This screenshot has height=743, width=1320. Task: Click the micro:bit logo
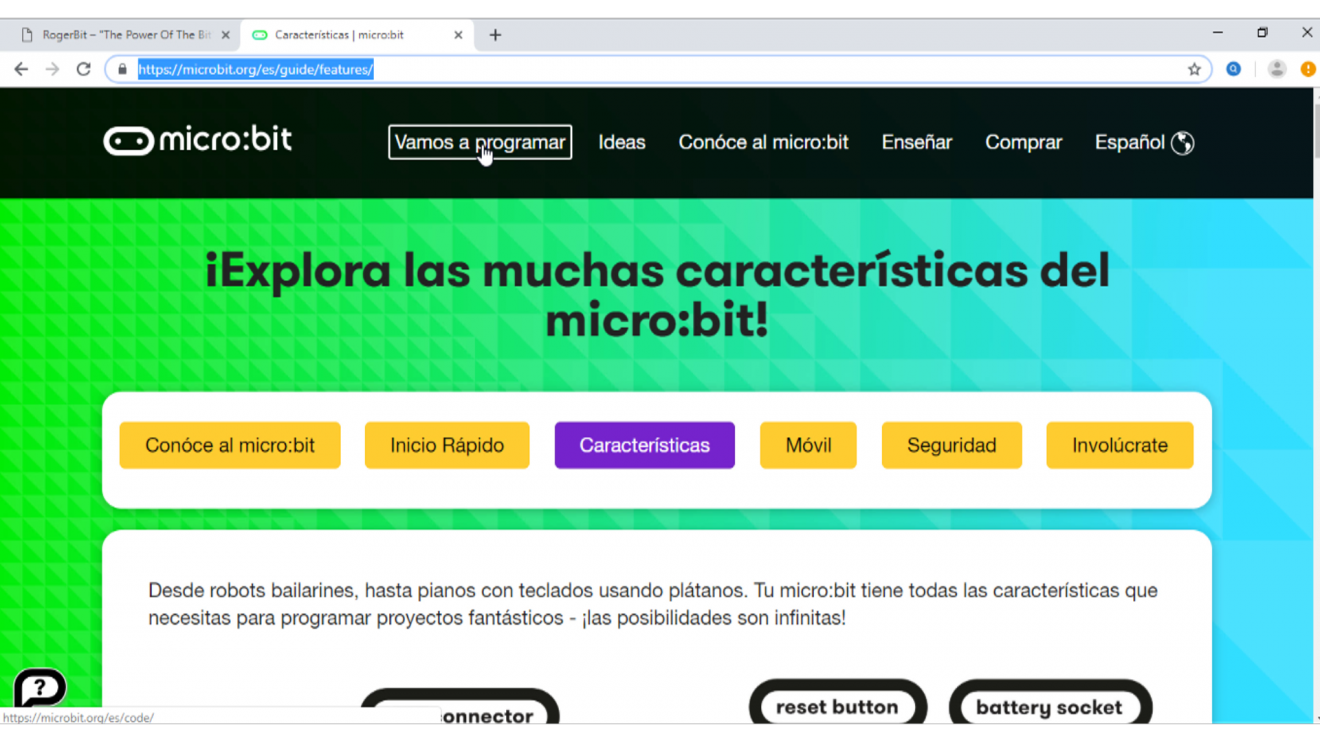(x=197, y=141)
